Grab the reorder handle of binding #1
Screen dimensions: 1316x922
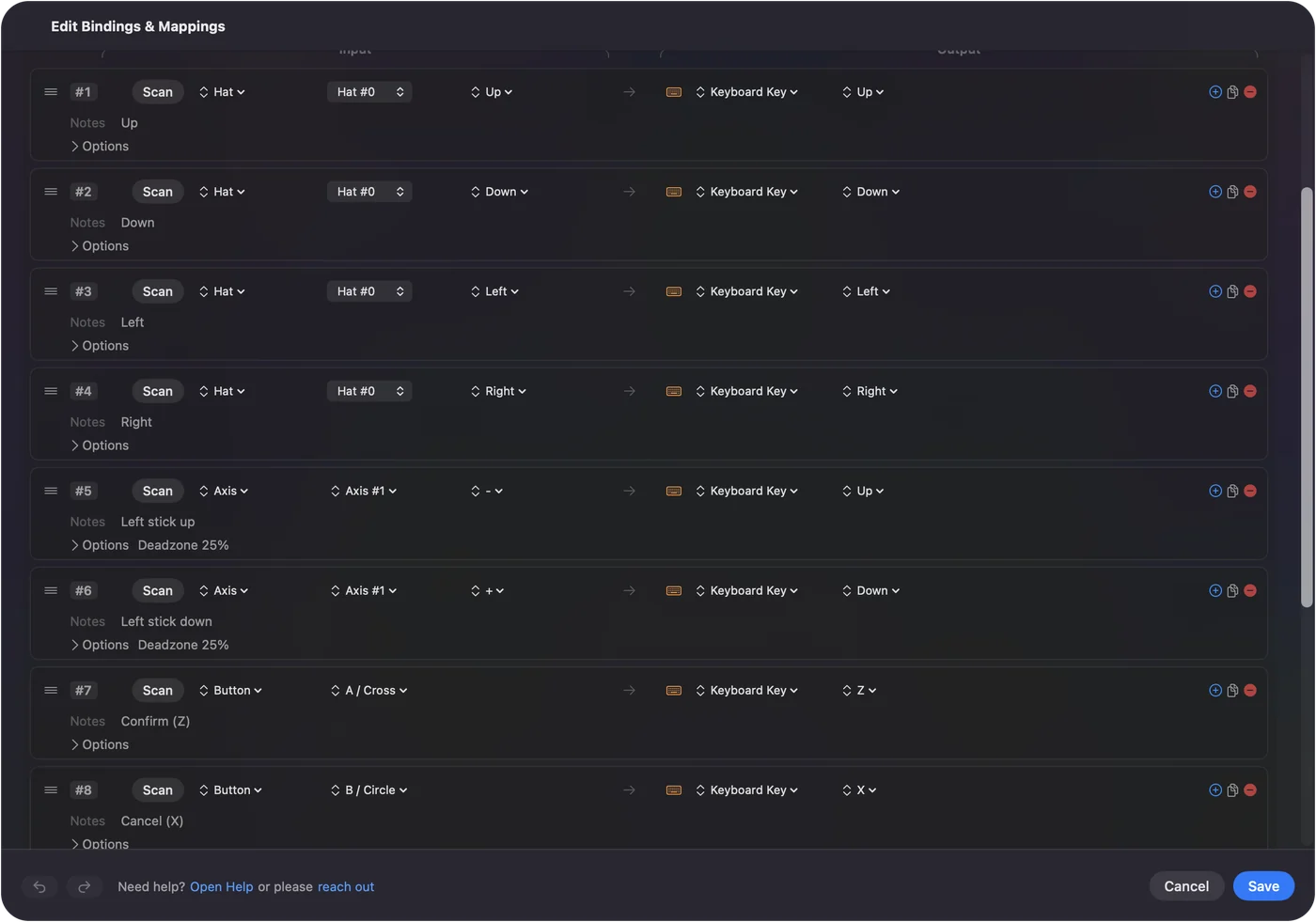tap(51, 92)
